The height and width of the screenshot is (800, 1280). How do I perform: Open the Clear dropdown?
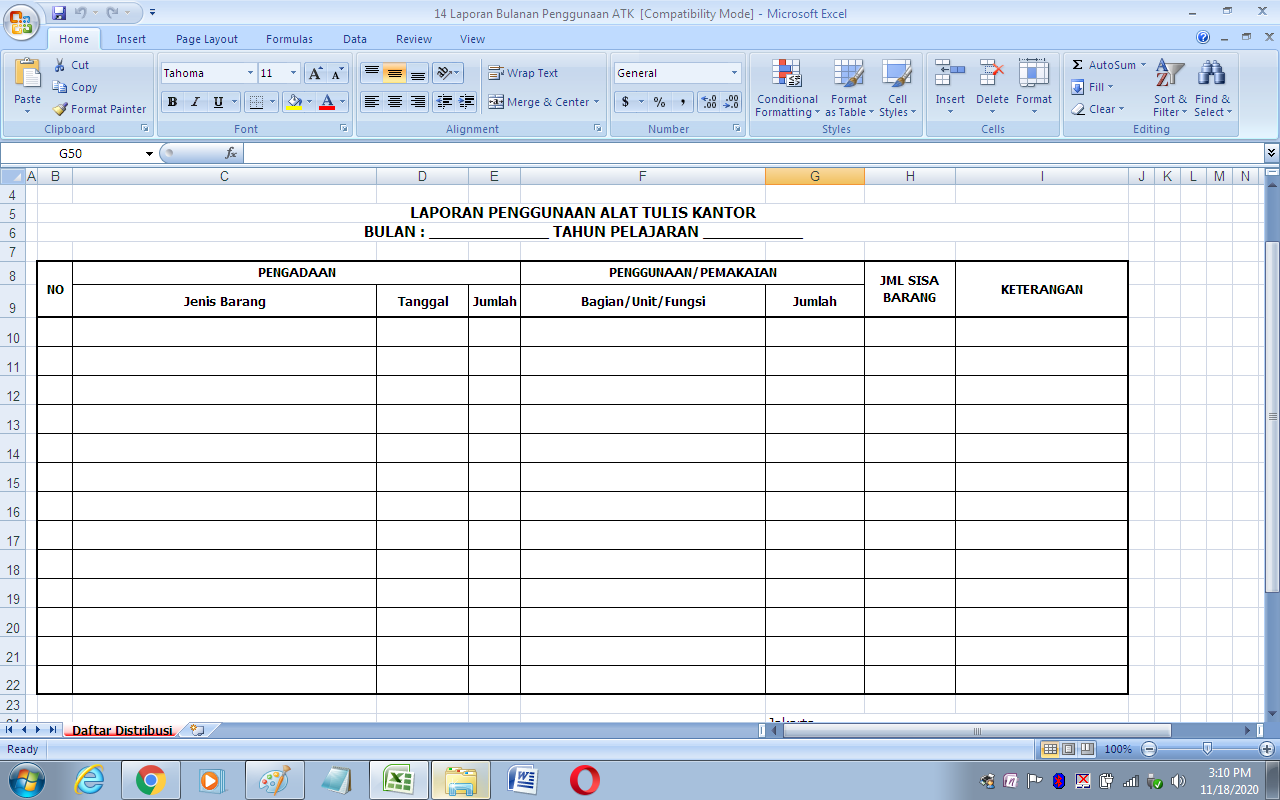[x=1097, y=109]
